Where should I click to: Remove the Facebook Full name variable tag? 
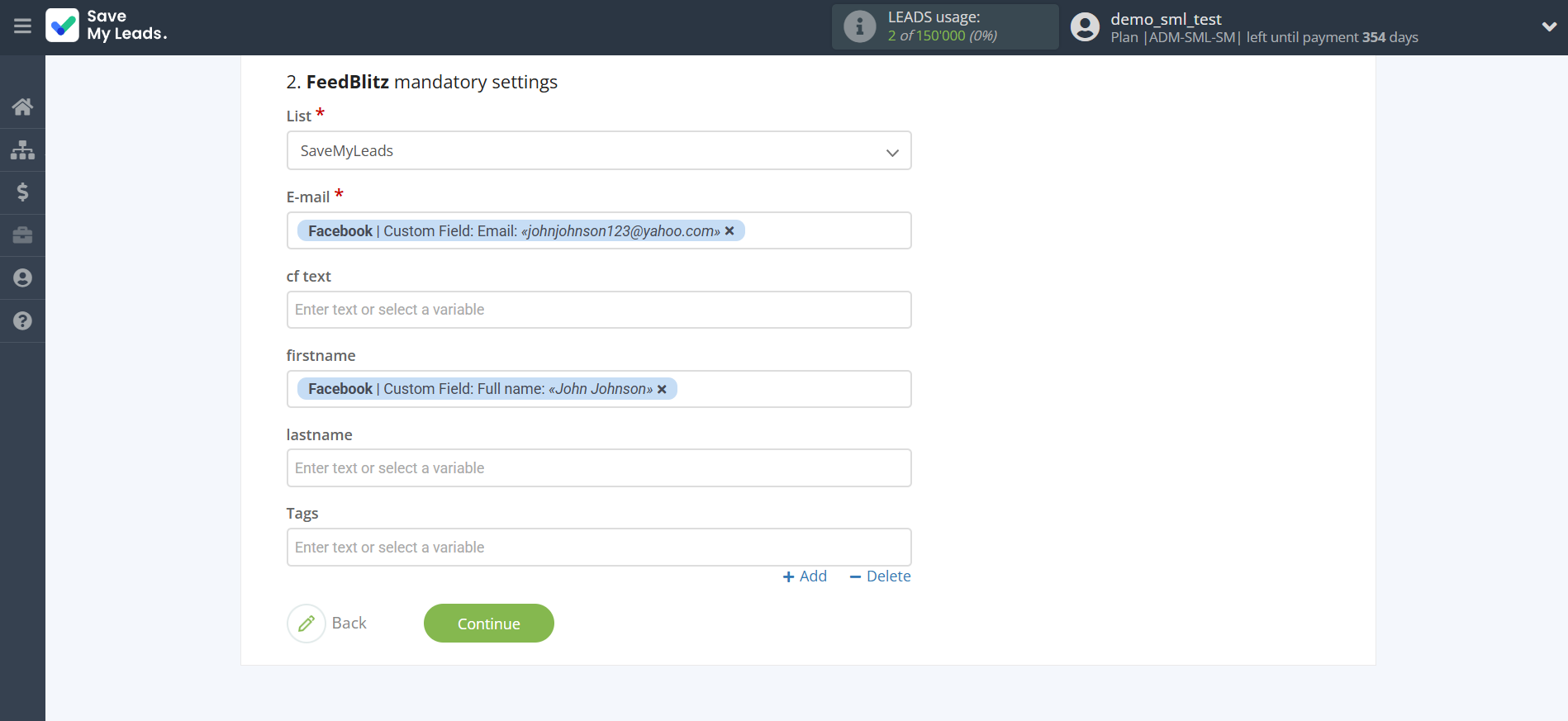(662, 389)
